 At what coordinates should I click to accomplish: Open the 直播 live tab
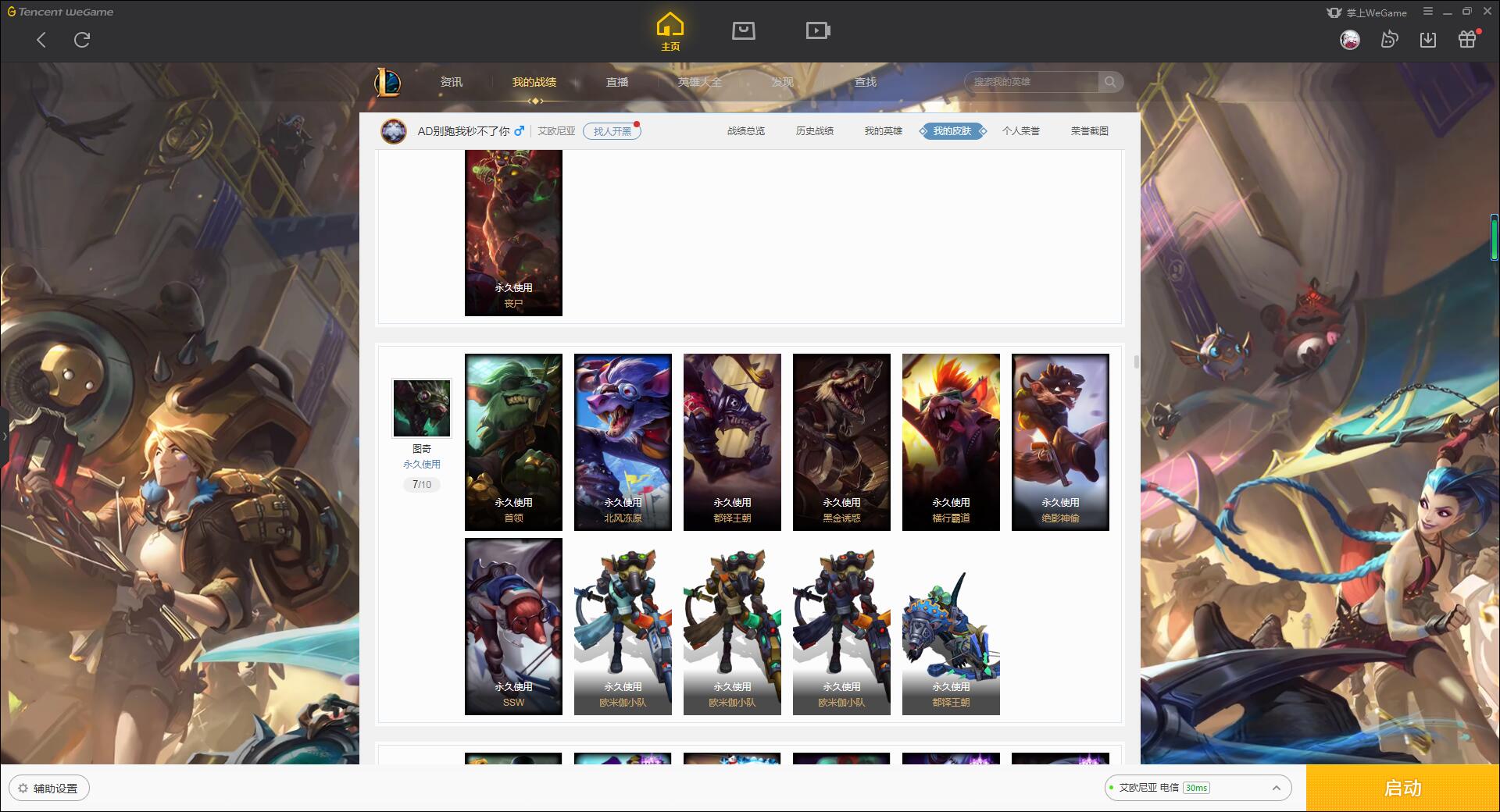pos(617,82)
